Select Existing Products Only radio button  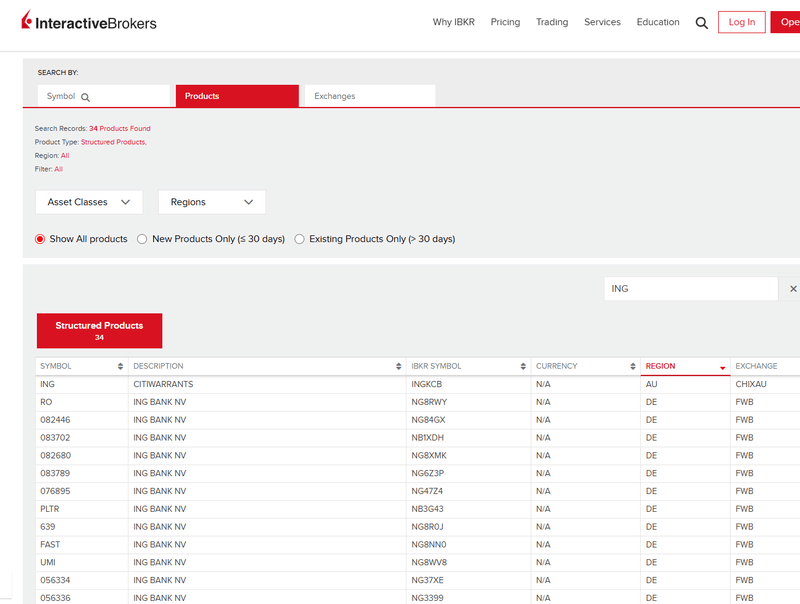[299, 239]
